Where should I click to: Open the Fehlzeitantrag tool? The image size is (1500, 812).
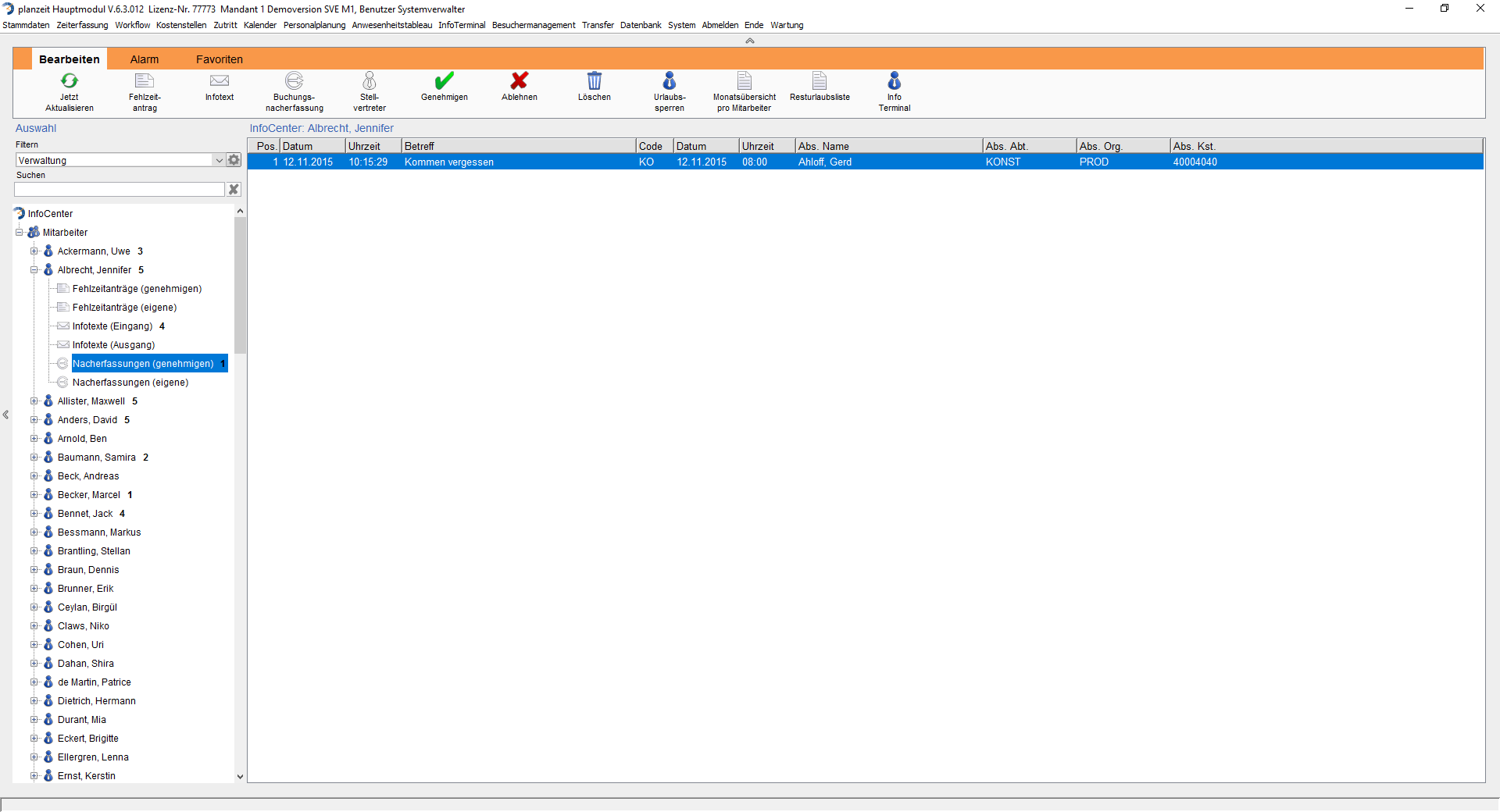point(145,81)
